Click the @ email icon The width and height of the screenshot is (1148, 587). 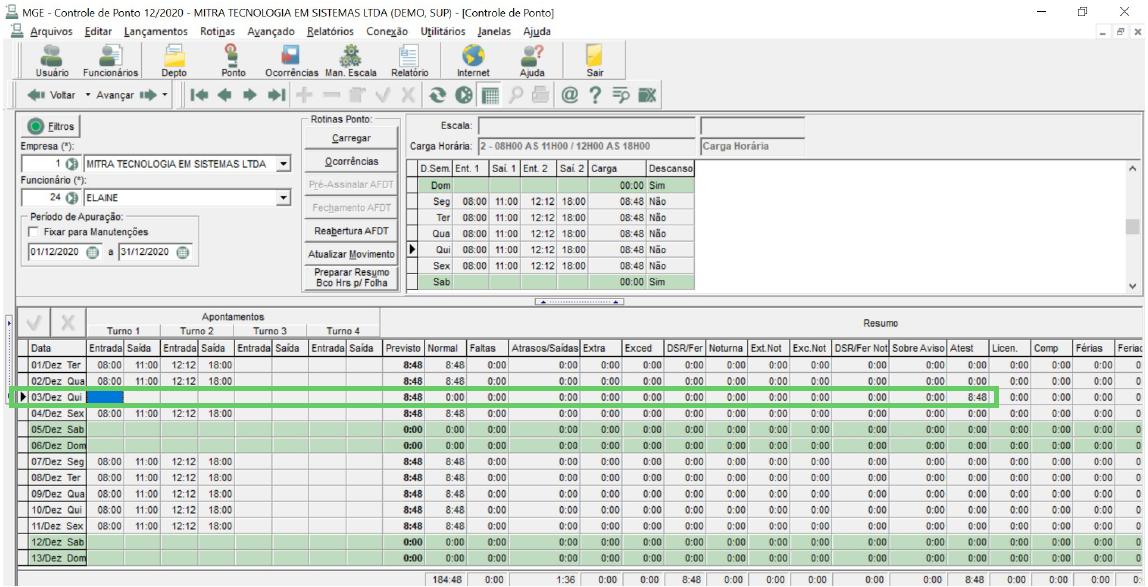[570, 95]
